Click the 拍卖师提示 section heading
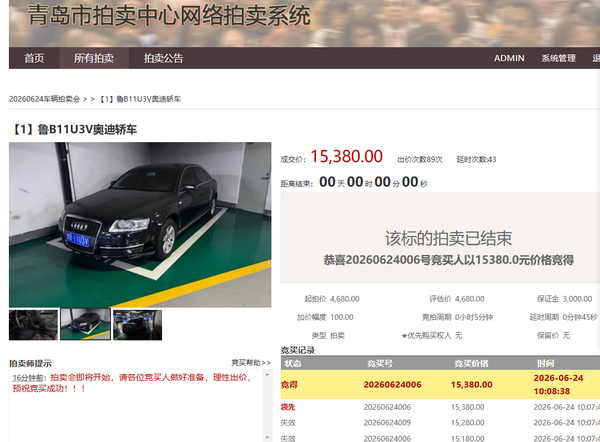This screenshot has height=442, width=600. 30,363
